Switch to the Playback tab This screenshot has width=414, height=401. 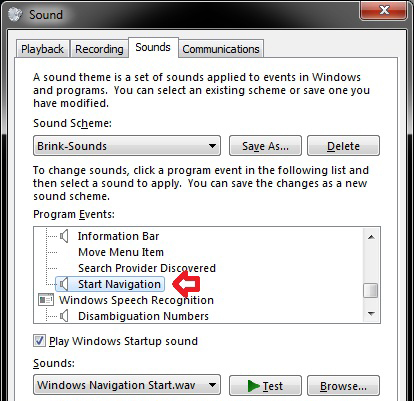[x=43, y=49]
